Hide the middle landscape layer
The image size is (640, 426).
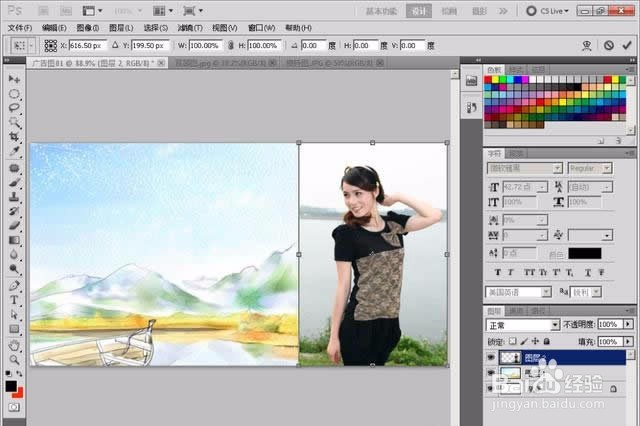point(491,373)
